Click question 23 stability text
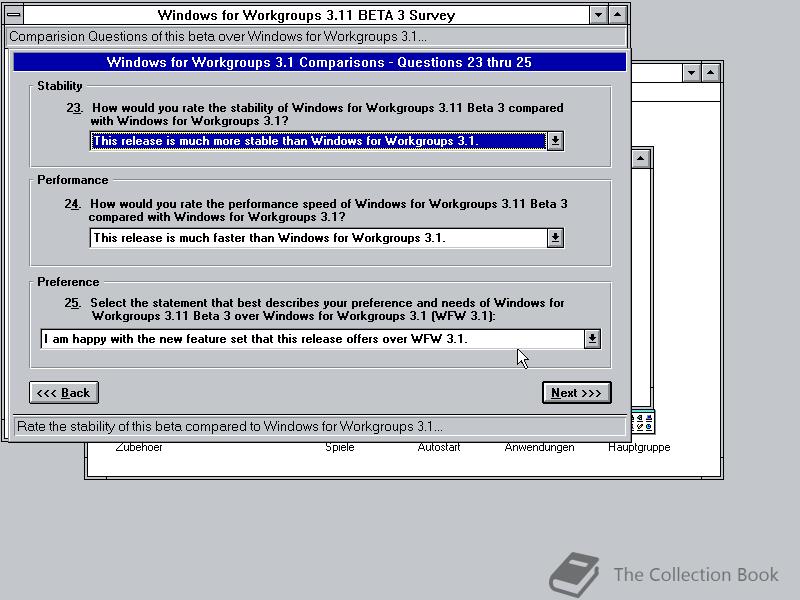 327,114
